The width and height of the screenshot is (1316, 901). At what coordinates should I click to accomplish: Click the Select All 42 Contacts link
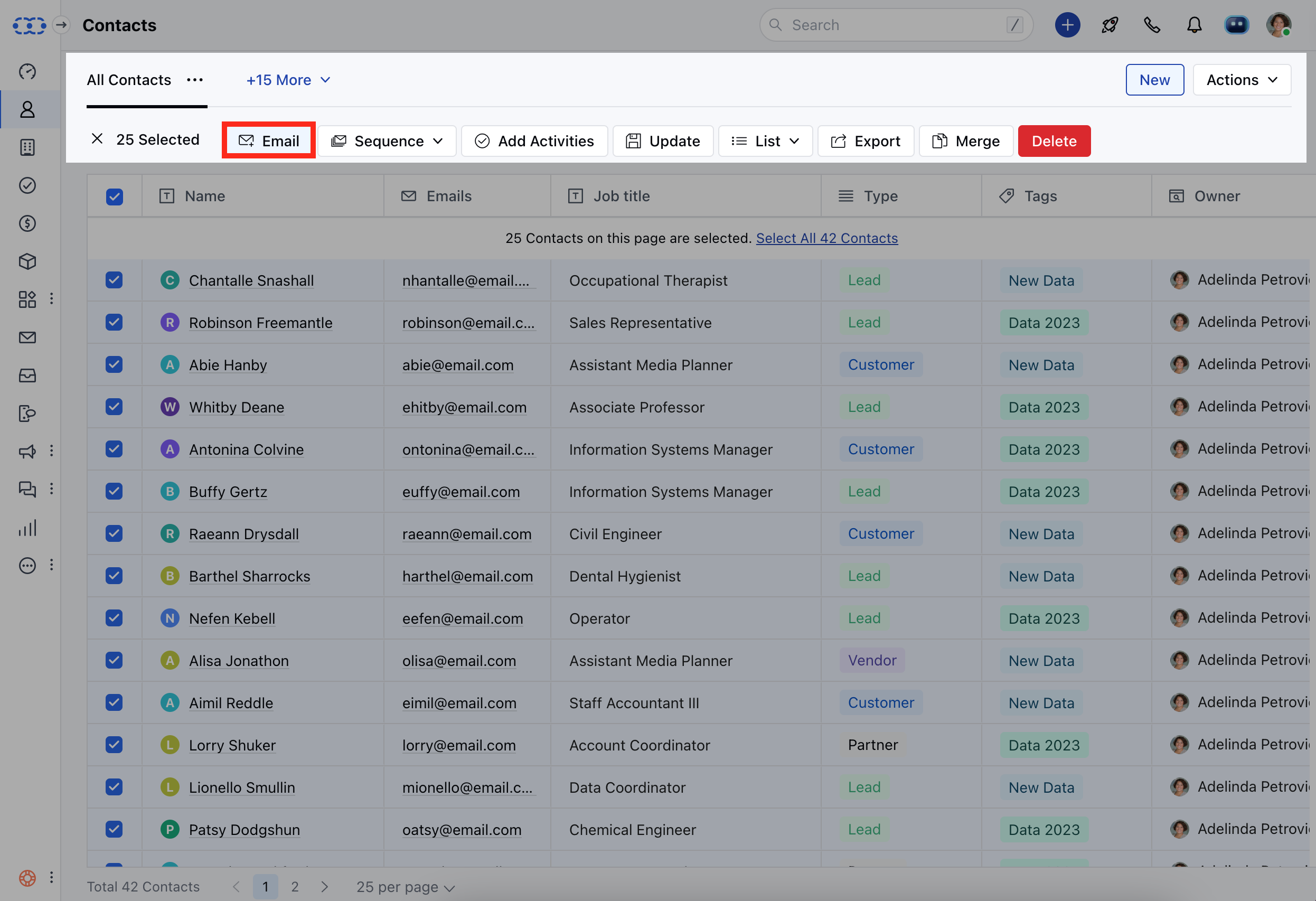coord(827,238)
